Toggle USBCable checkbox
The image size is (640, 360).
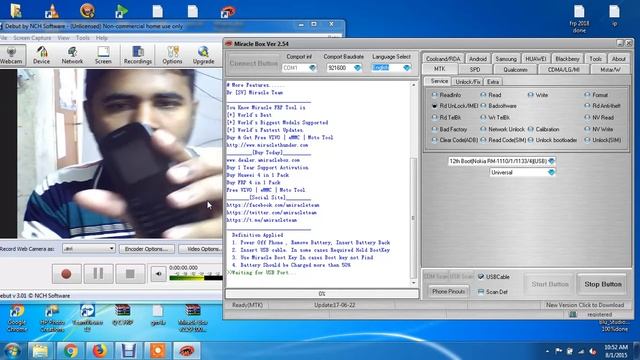click(494, 277)
